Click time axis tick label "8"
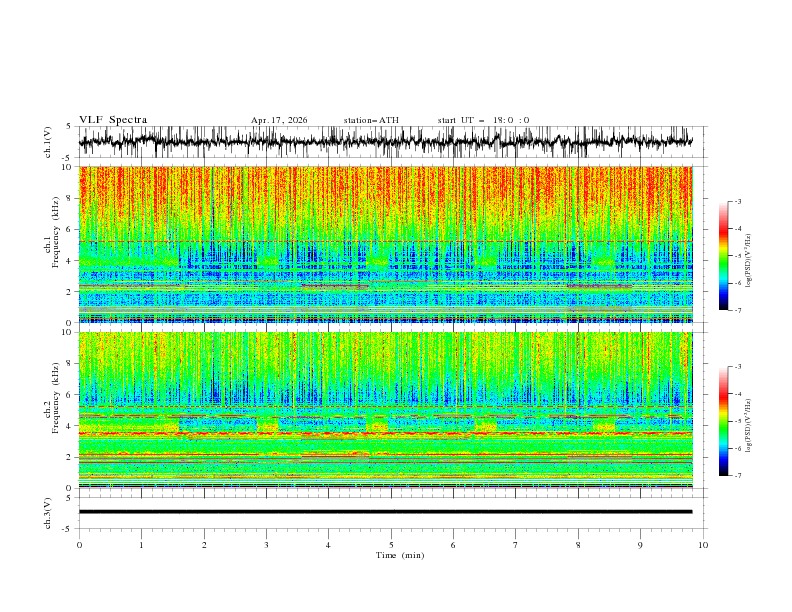The width and height of the screenshot is (792, 612). [x=578, y=545]
